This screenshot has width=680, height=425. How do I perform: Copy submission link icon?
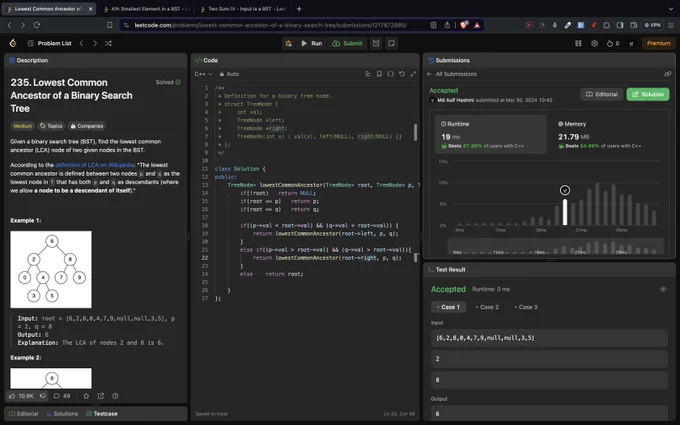tap(667, 74)
